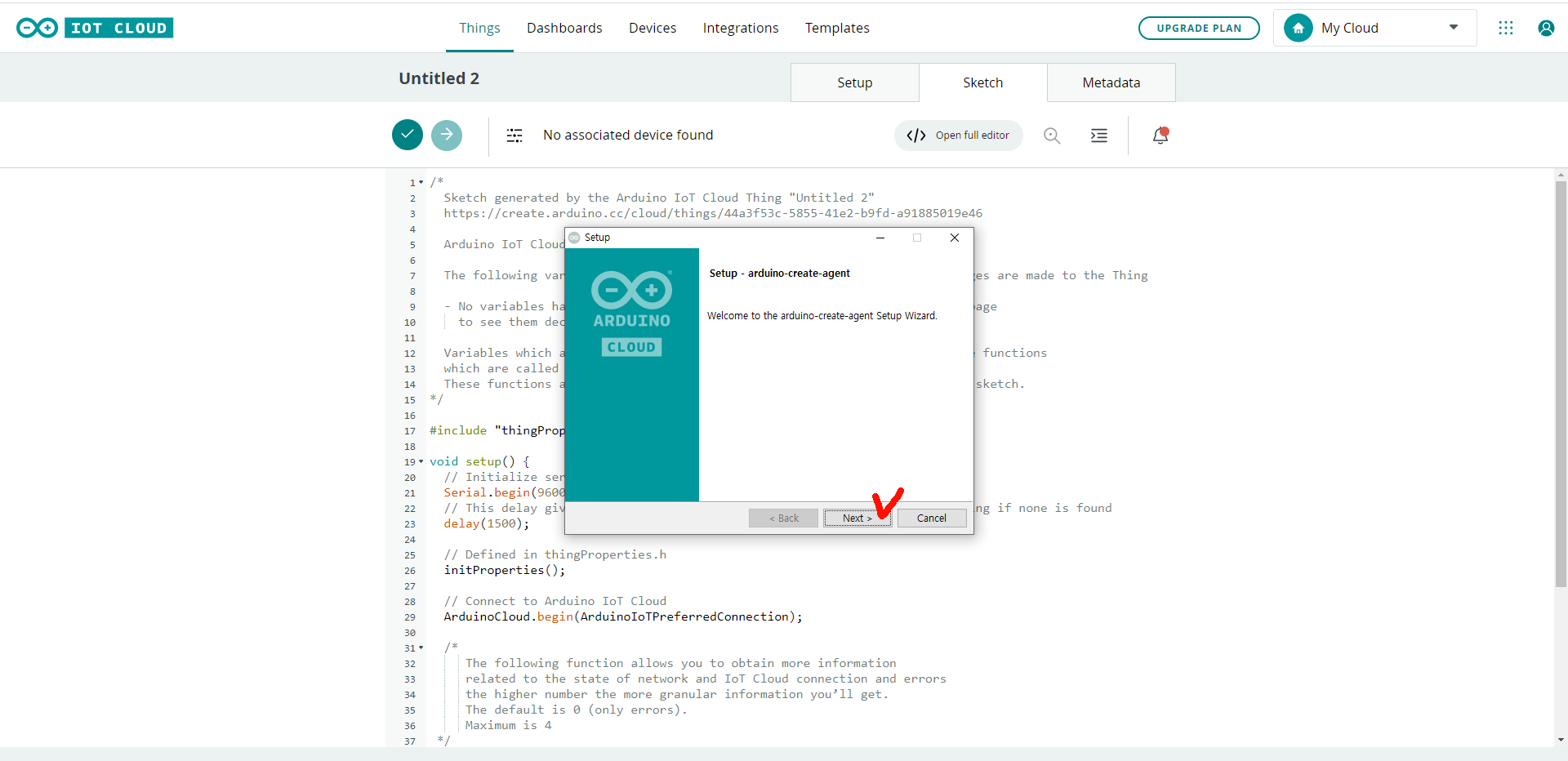The width and height of the screenshot is (1568, 761).
Task: Expand the My Cloud dropdown
Action: pos(1454,28)
